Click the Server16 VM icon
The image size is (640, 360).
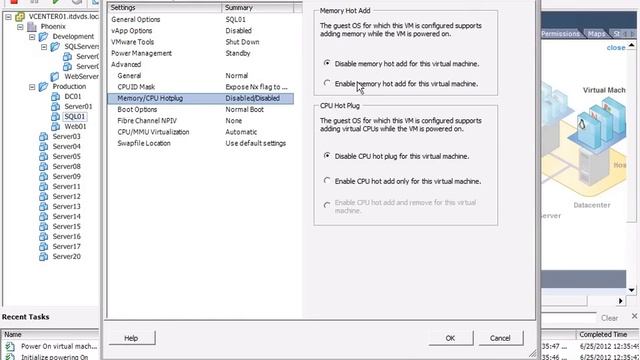(x=43, y=237)
